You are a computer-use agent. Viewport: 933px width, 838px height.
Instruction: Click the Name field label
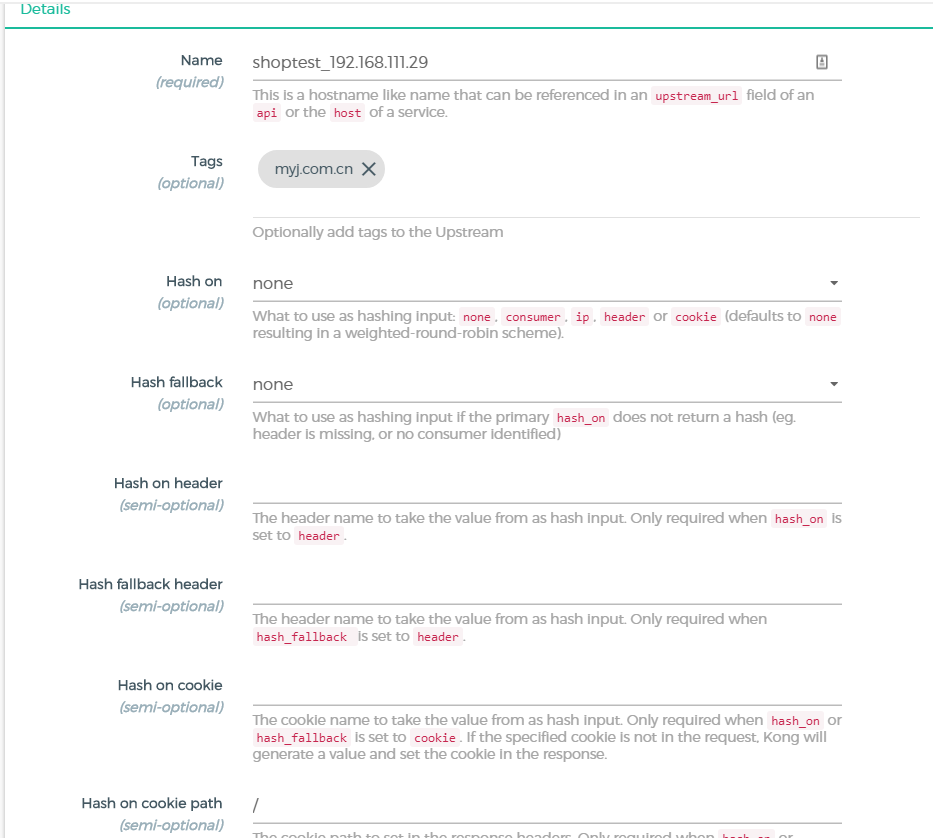click(x=201, y=60)
